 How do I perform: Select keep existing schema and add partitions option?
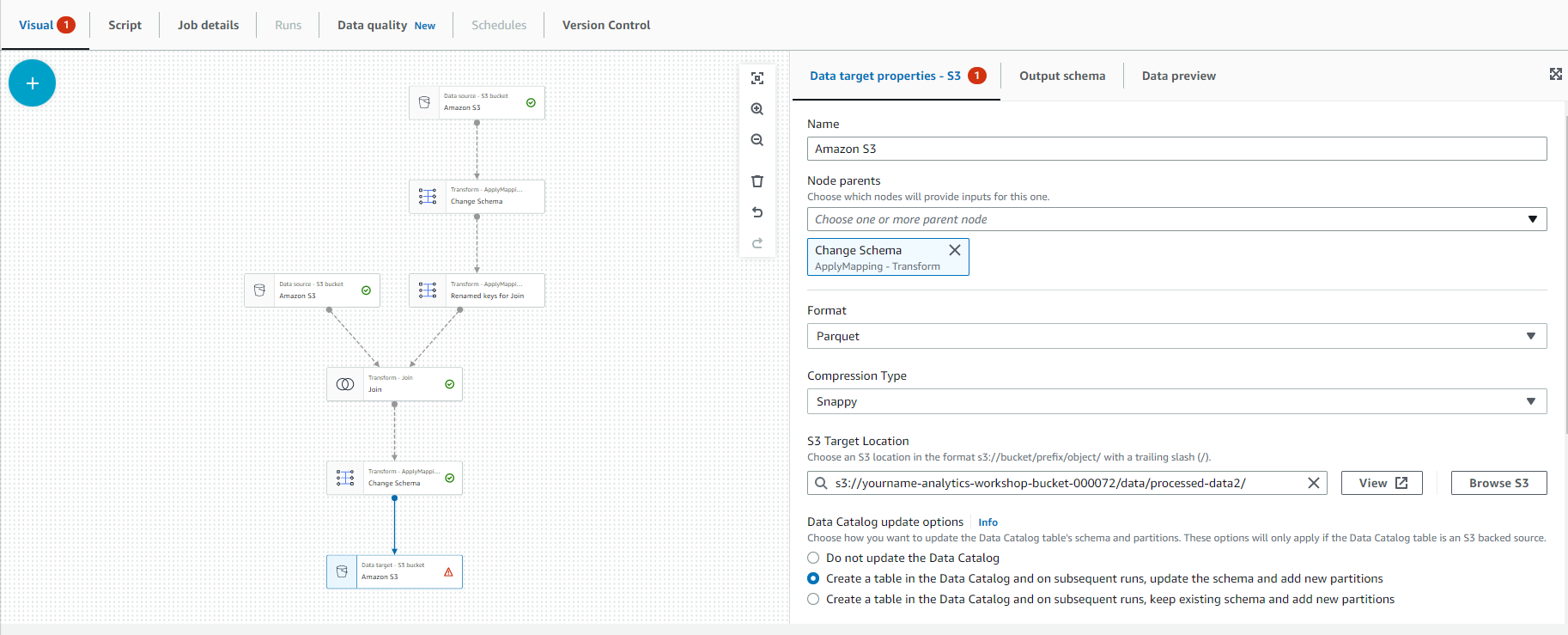pos(813,599)
